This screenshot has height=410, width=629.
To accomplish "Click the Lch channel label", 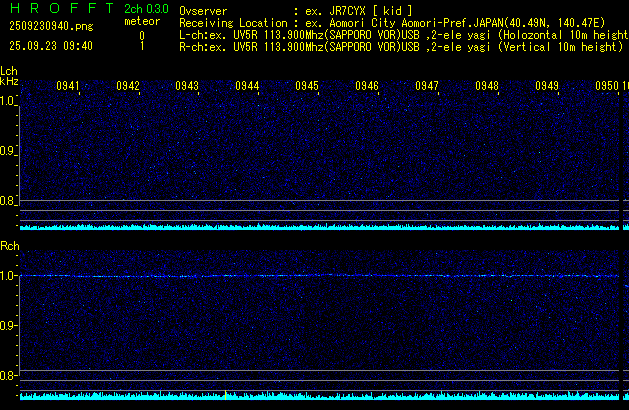I will [x=9, y=71].
